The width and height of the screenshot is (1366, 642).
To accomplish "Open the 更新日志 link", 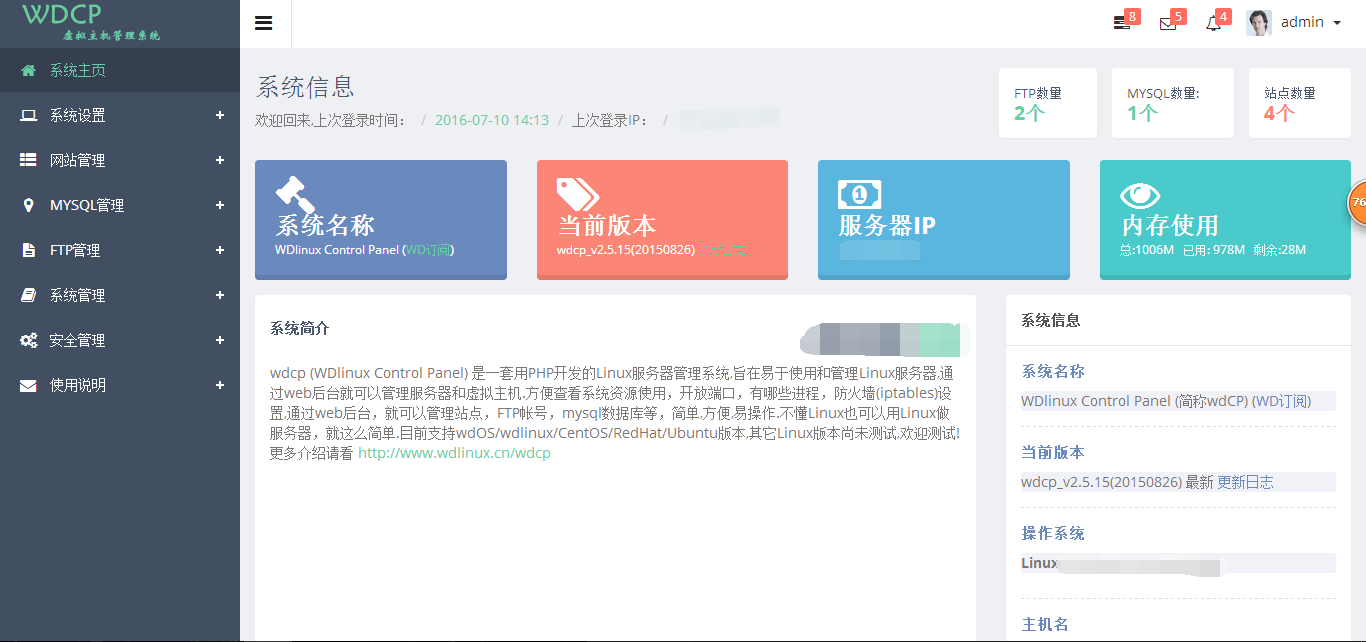I will 1245,482.
